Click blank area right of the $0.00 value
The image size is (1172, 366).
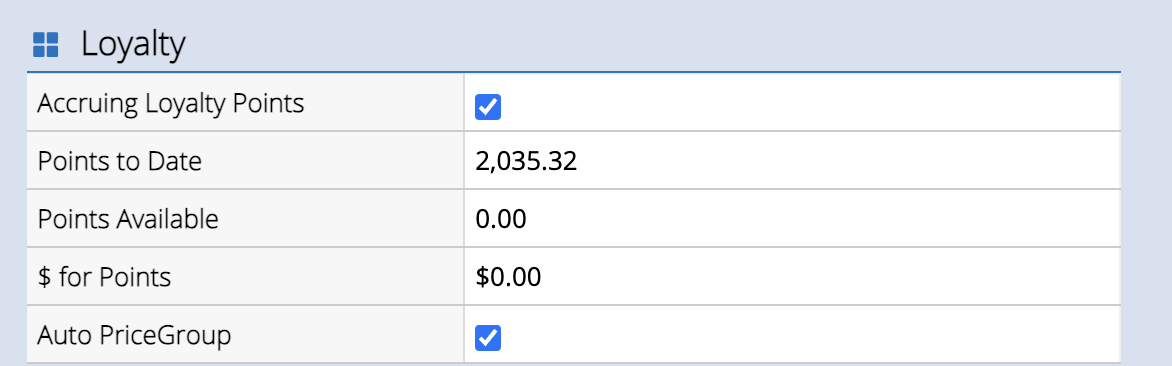pos(830,276)
